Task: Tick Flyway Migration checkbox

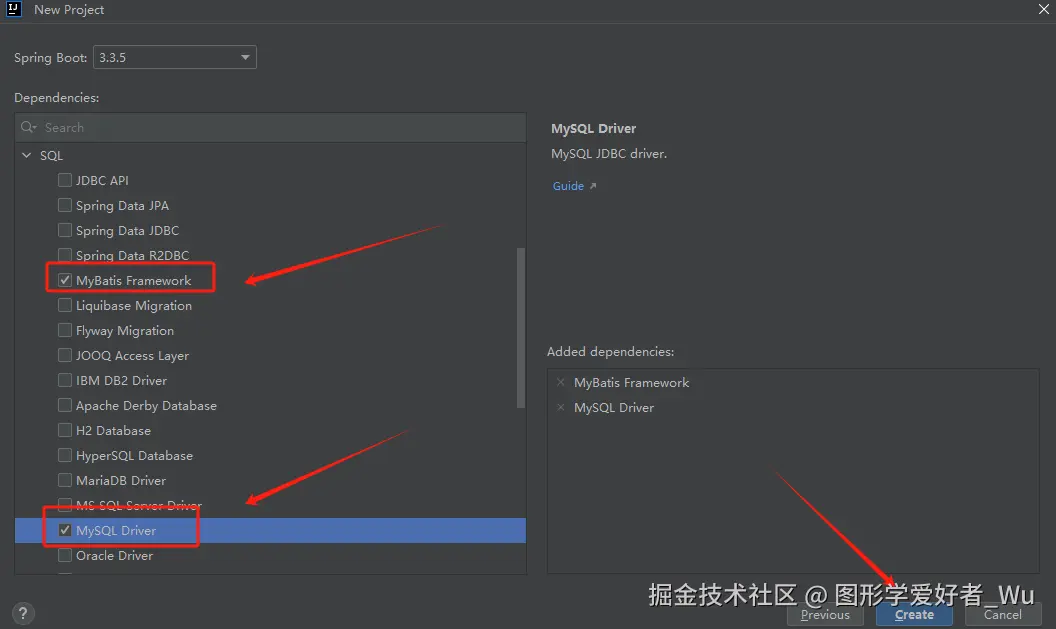Action: tap(65, 330)
